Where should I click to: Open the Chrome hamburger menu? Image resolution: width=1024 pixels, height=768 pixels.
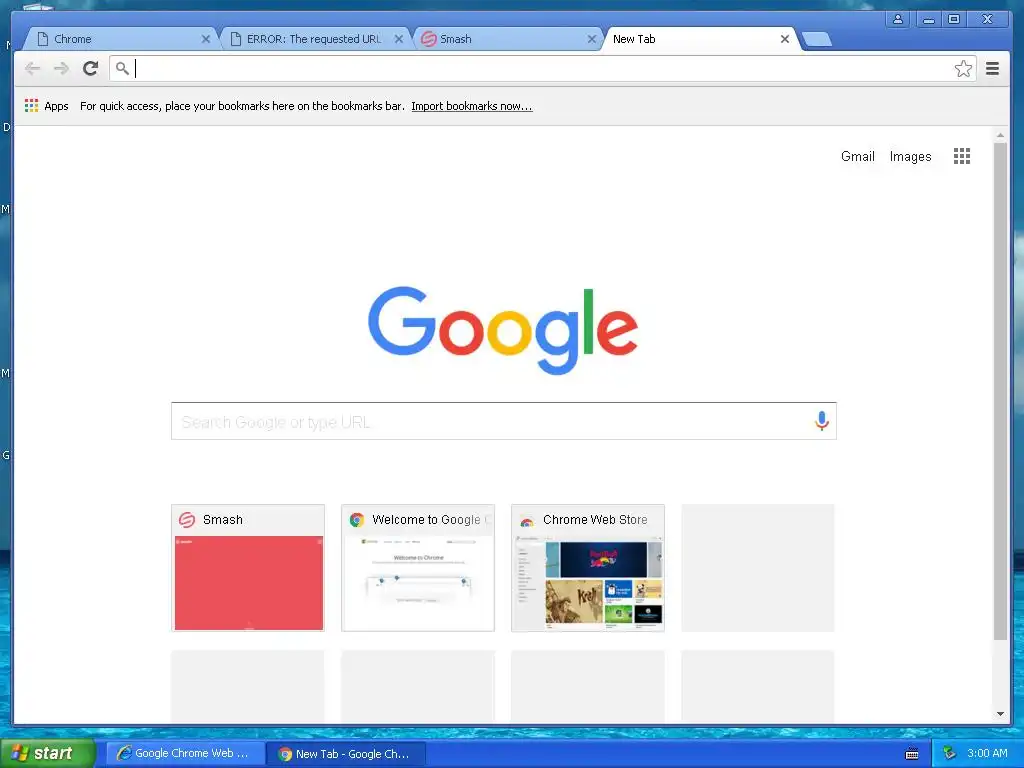coord(992,69)
